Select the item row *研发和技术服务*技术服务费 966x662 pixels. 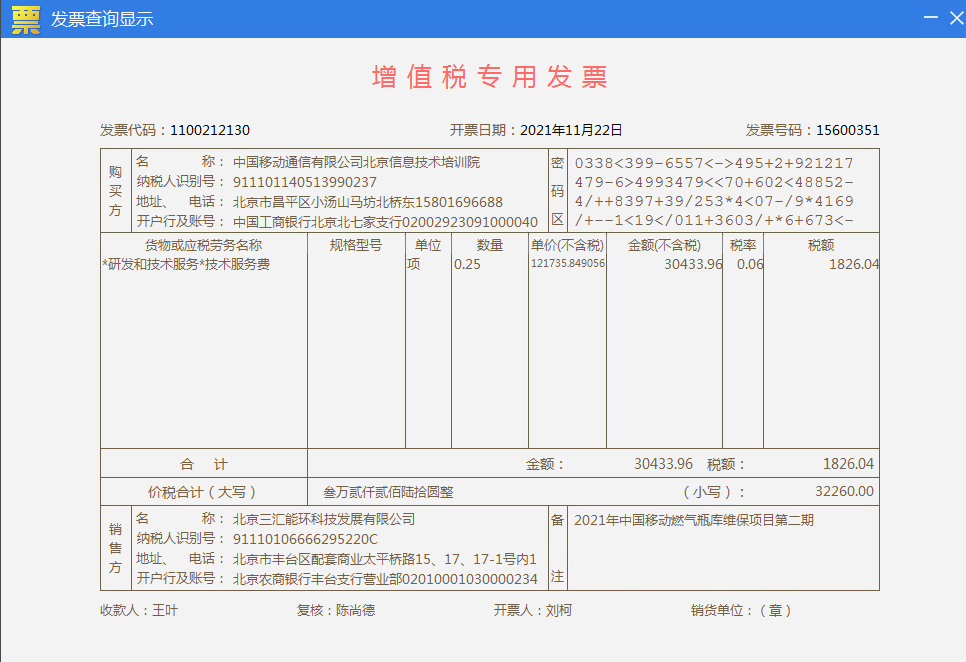tap(187, 264)
